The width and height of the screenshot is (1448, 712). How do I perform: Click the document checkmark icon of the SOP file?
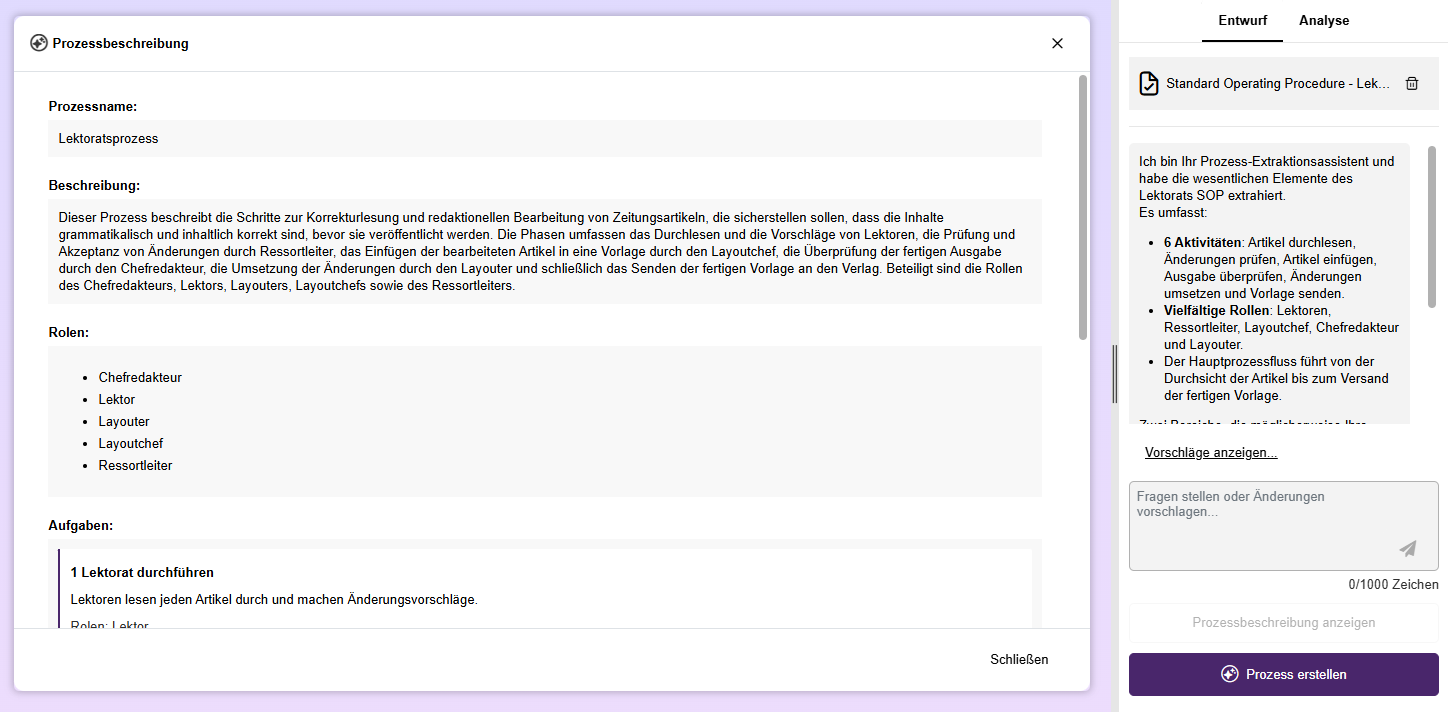(x=1149, y=84)
